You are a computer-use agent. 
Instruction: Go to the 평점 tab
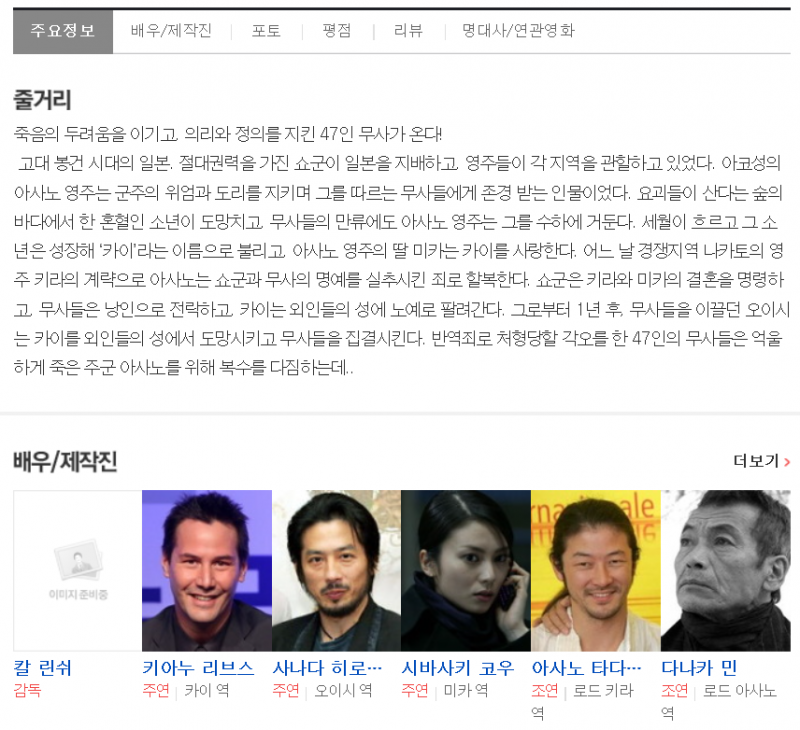click(x=337, y=31)
